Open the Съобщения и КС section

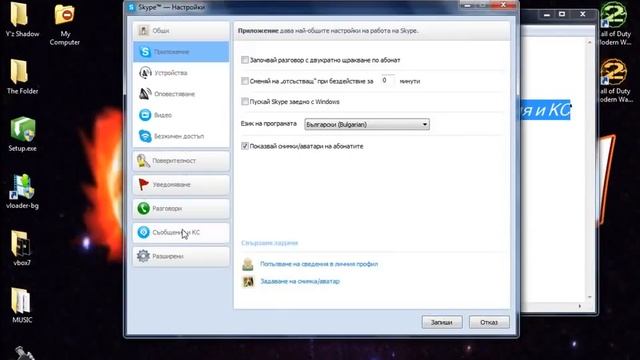click(181, 232)
